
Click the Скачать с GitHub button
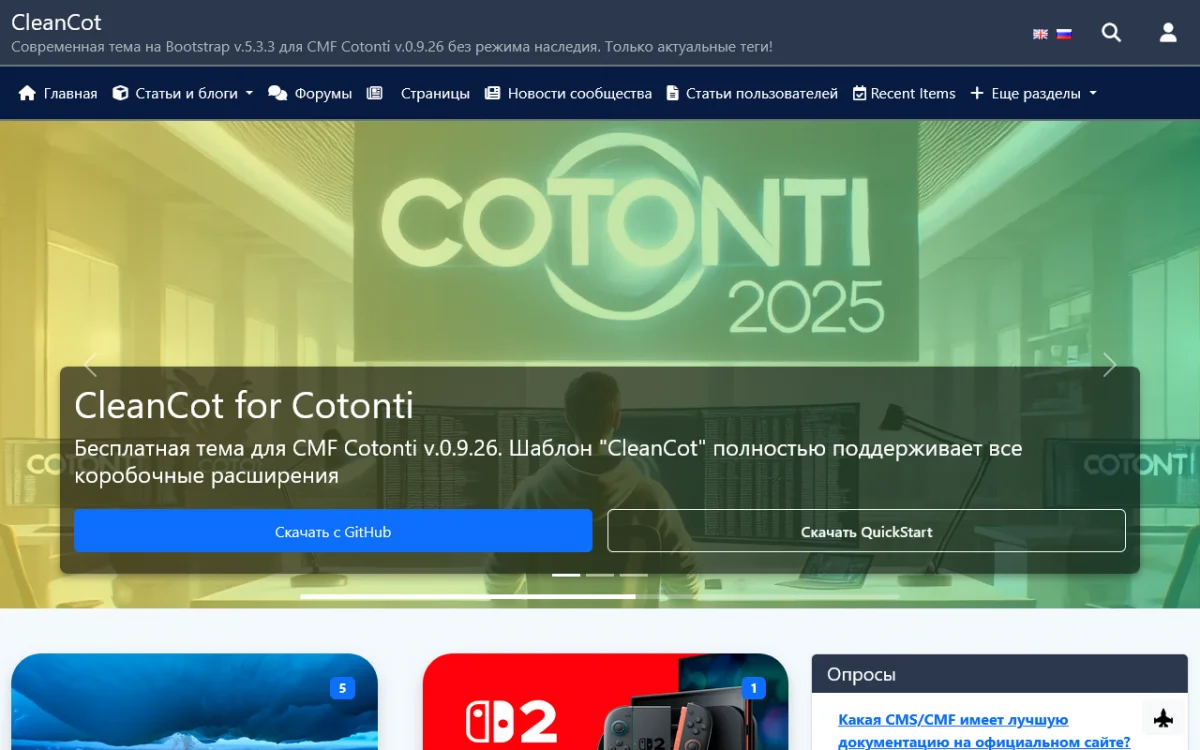(x=333, y=531)
